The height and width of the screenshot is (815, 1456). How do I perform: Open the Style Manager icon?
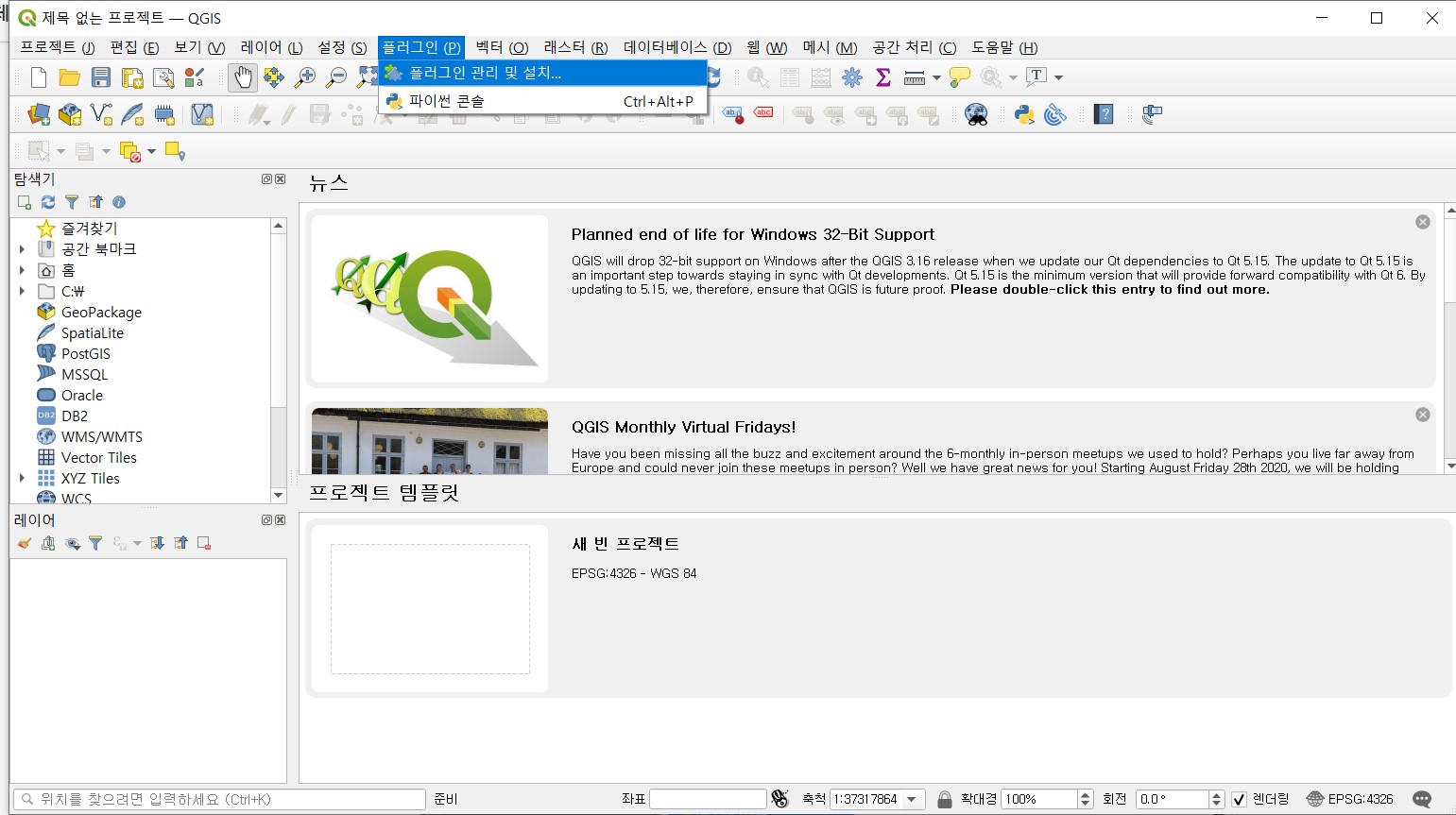[195, 77]
